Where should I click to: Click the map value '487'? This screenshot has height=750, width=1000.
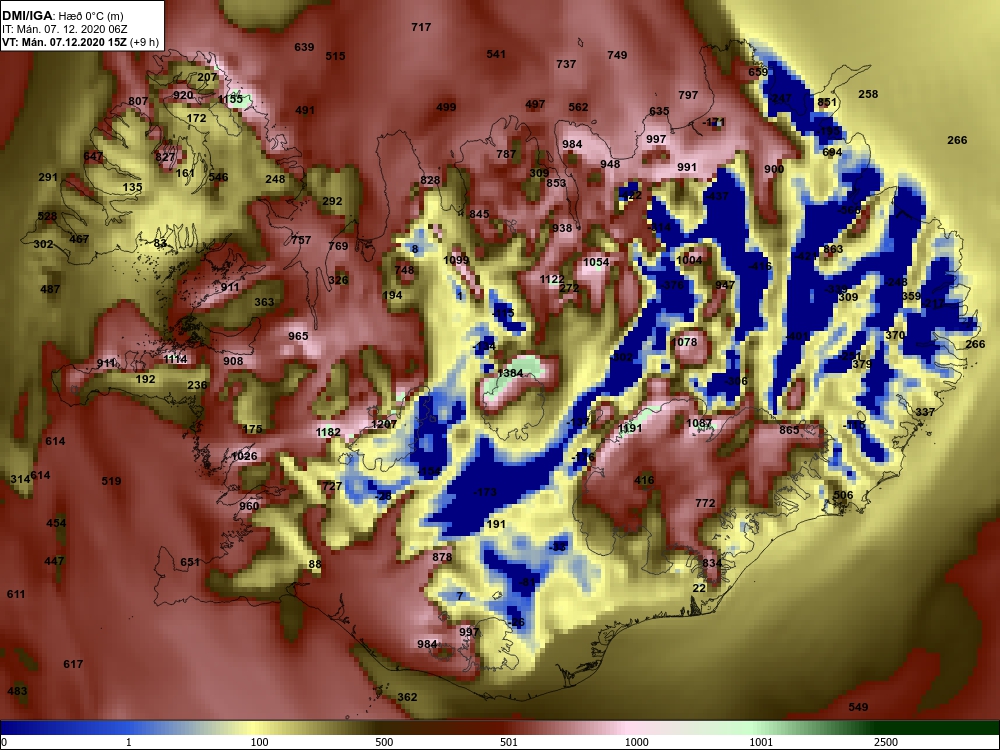[50, 290]
